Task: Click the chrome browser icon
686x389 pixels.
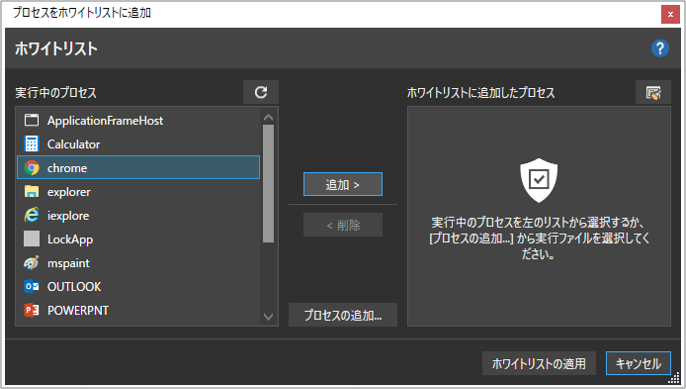Action: click(x=32, y=168)
